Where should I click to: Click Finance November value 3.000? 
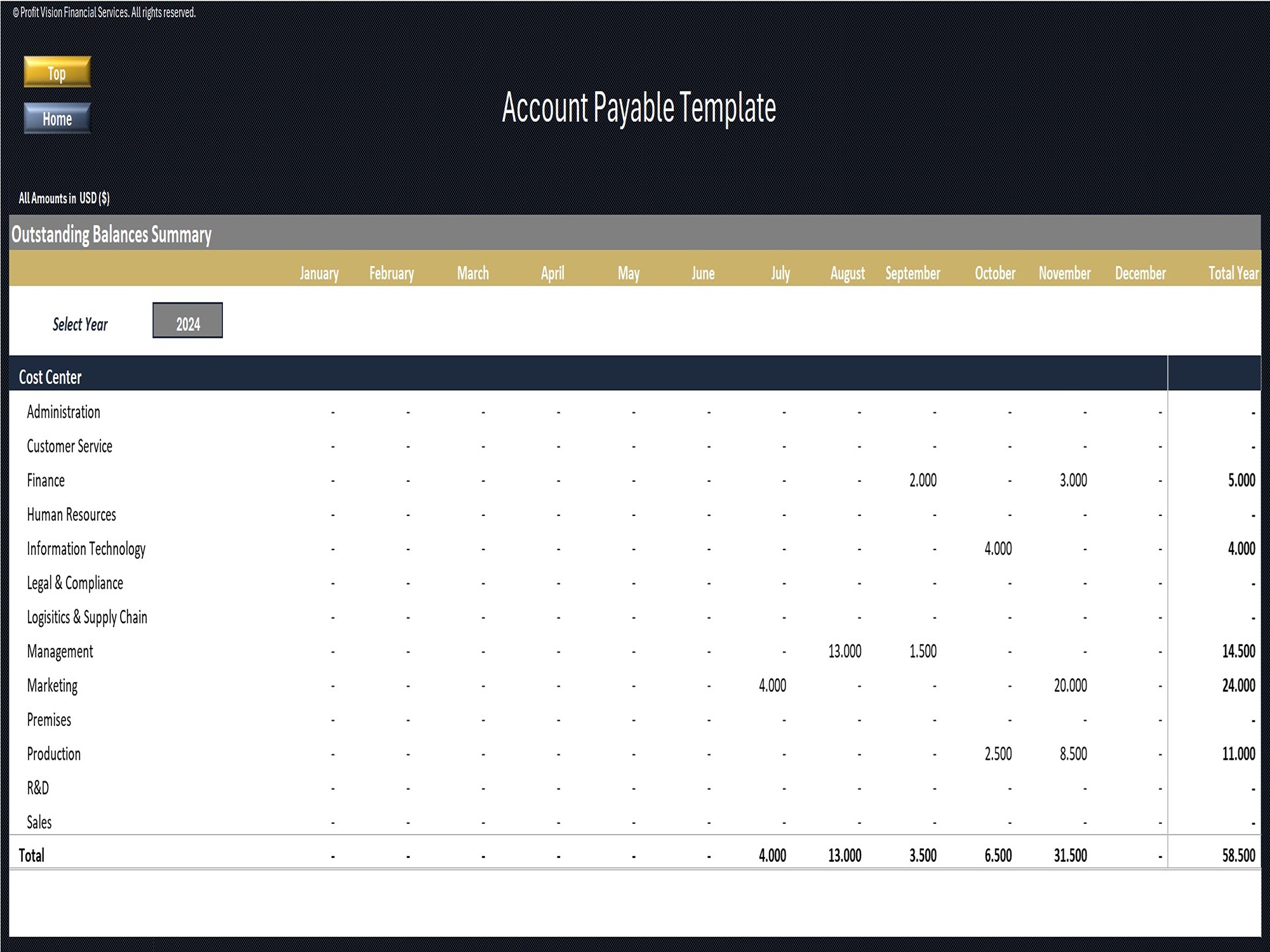click(1073, 480)
